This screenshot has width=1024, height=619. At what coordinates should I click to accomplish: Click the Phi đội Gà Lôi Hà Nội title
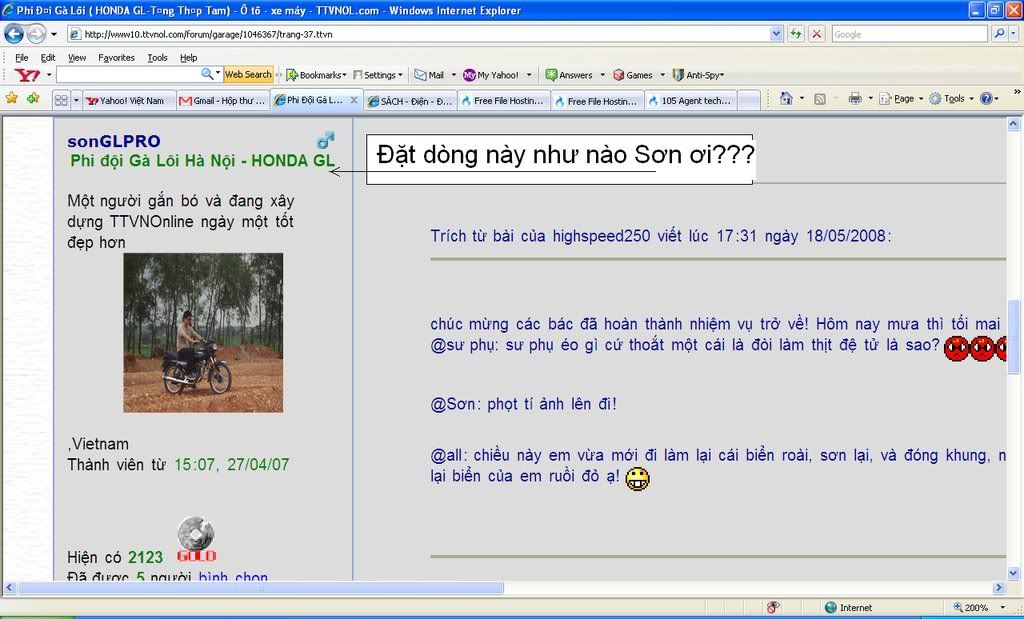tap(202, 161)
